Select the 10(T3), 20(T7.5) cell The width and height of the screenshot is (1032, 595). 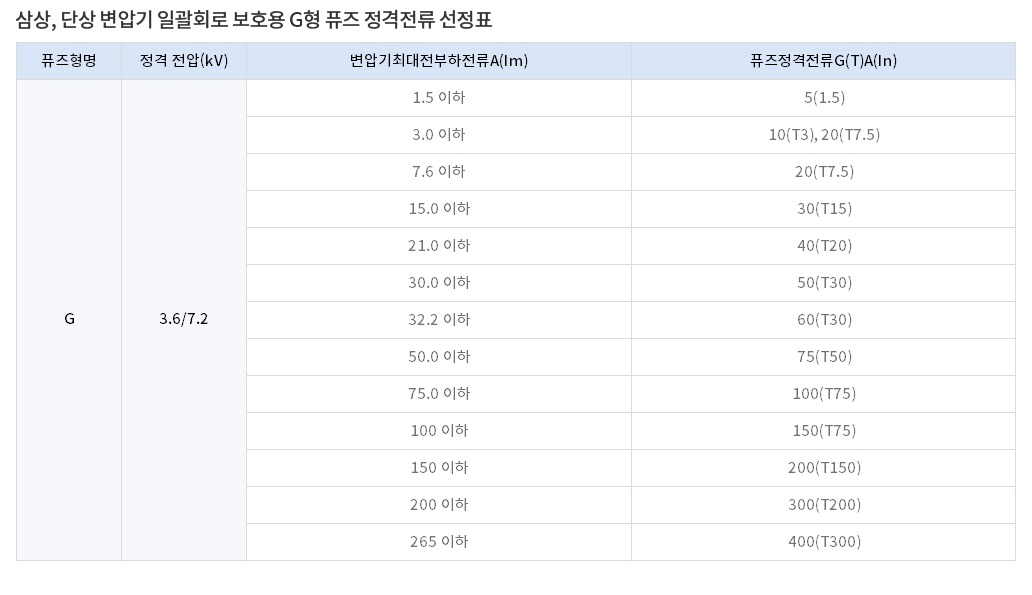click(x=824, y=134)
